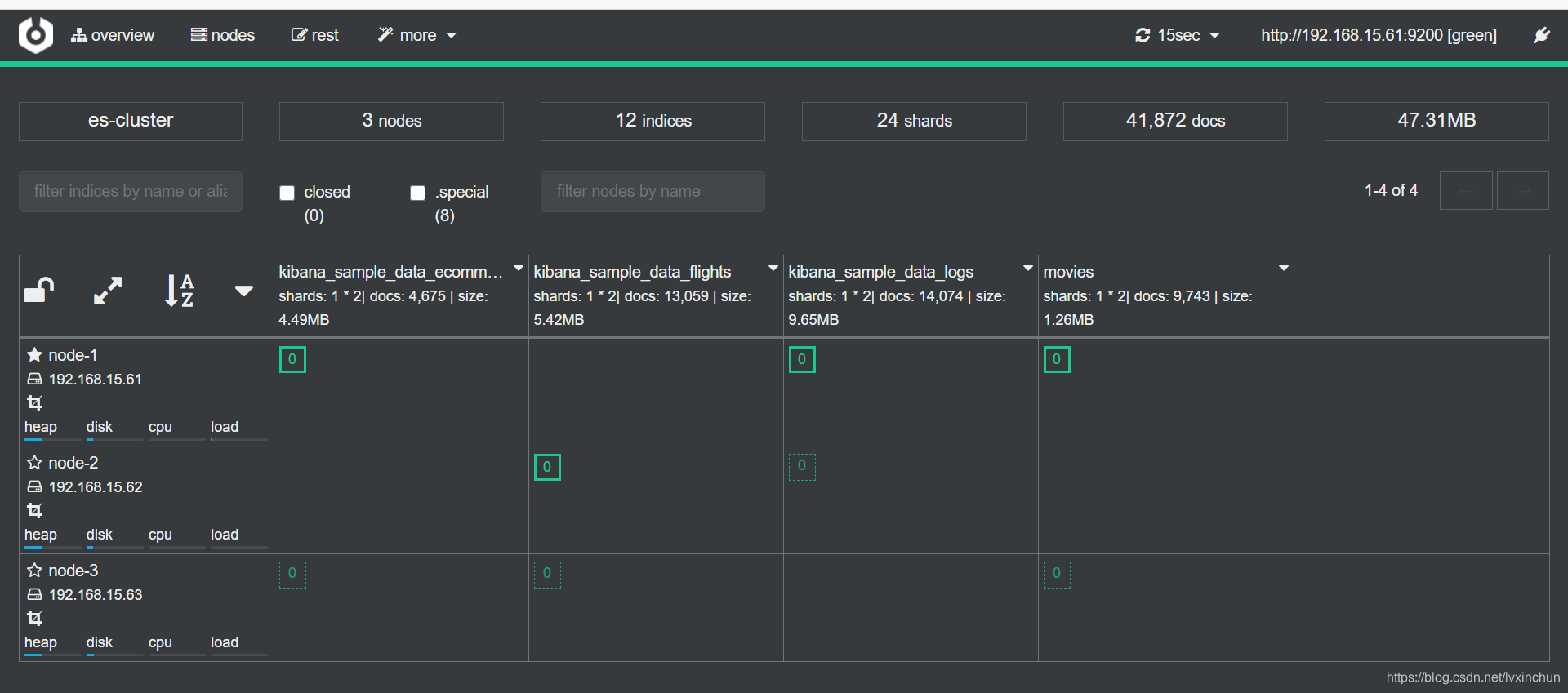Click the movies index name
The width and height of the screenshot is (1568, 693).
(1068, 272)
